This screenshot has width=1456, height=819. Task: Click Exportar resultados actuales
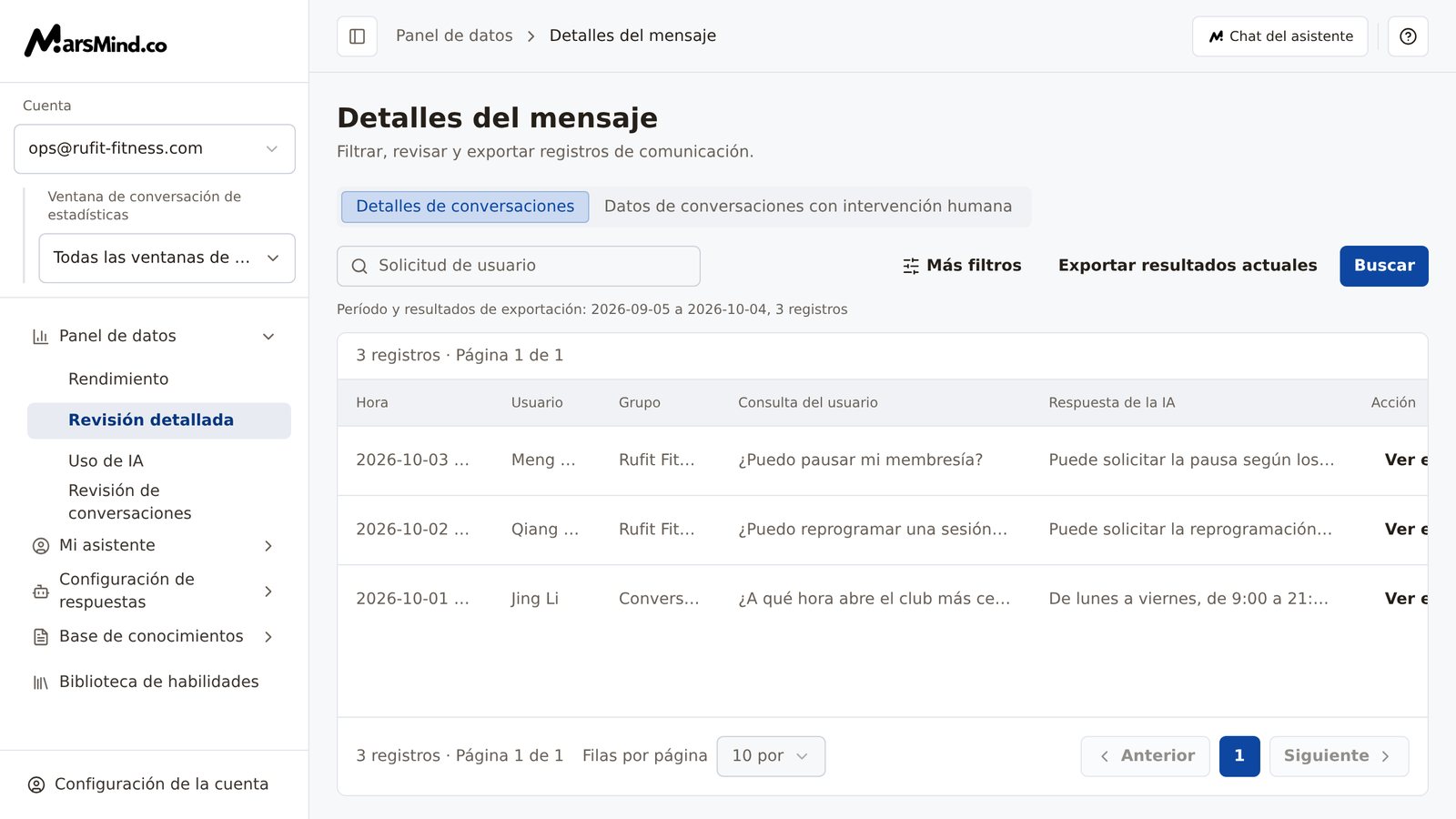pyautogui.click(x=1187, y=266)
